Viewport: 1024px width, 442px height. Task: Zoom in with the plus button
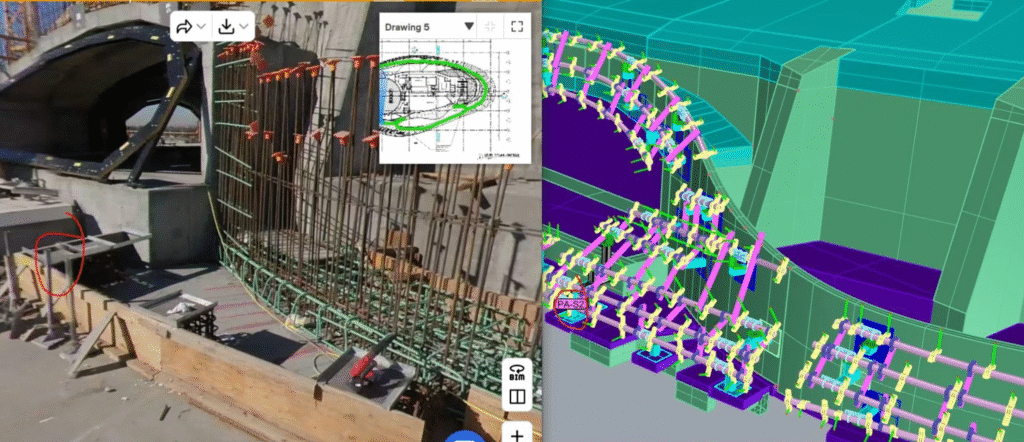517,433
